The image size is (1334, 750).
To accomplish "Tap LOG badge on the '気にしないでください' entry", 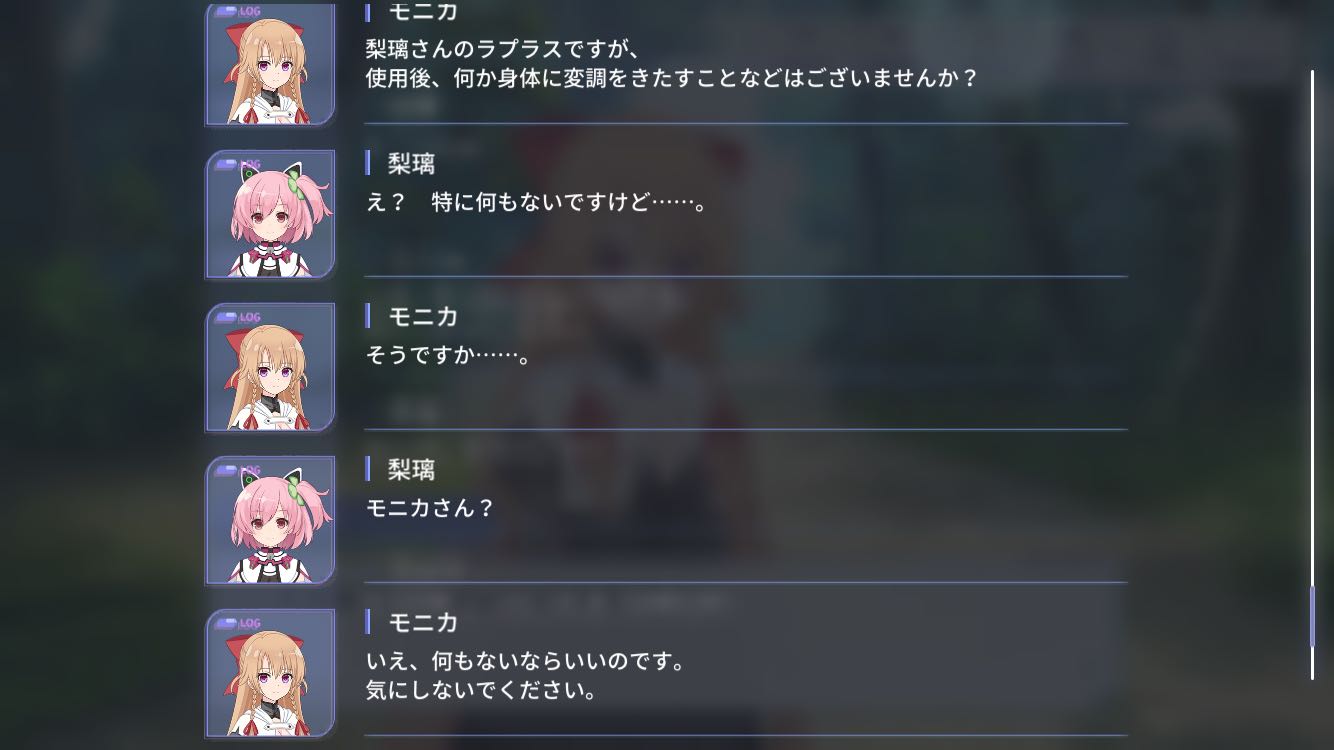I will click(x=238, y=624).
